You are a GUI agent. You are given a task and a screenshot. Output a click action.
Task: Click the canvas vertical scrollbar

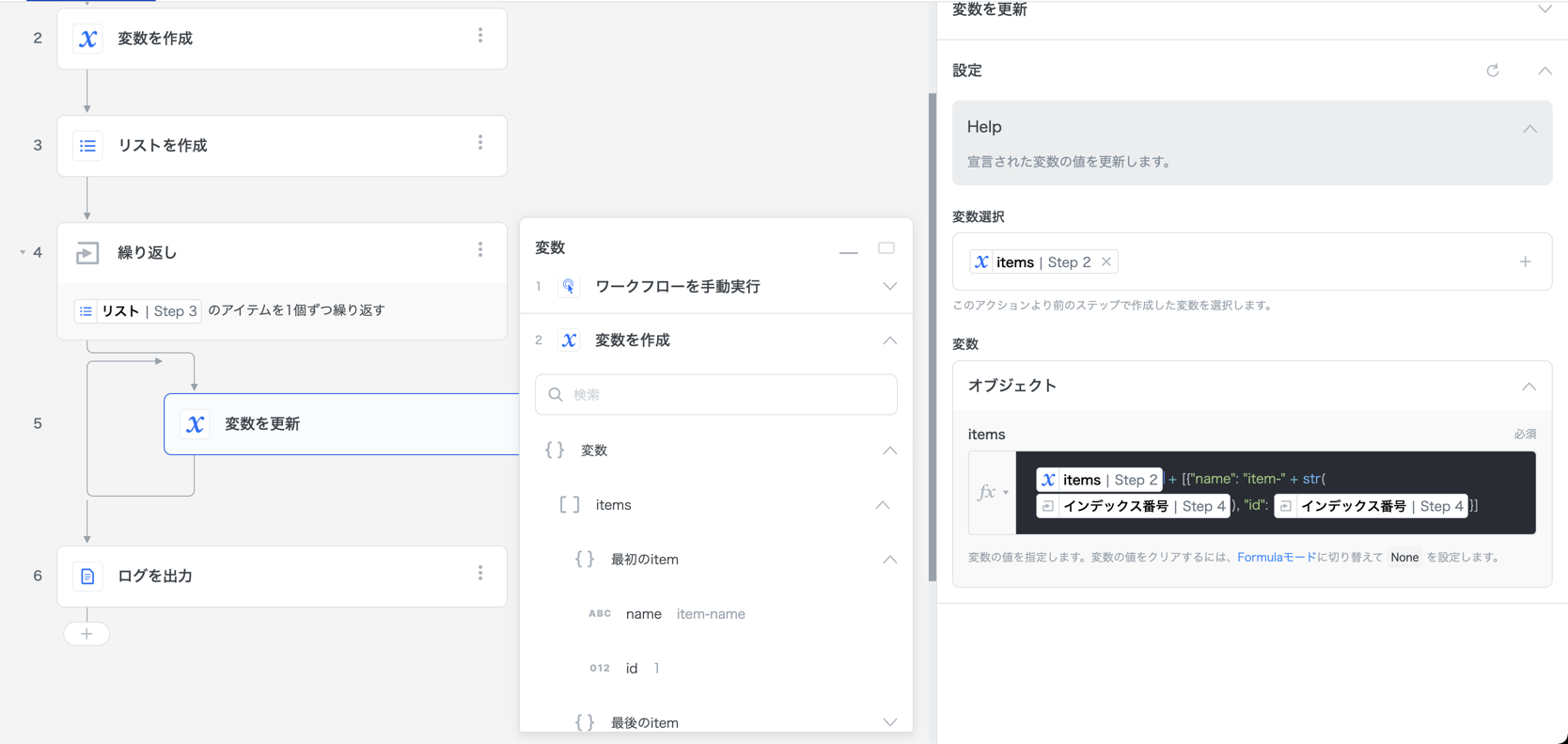coord(933,337)
